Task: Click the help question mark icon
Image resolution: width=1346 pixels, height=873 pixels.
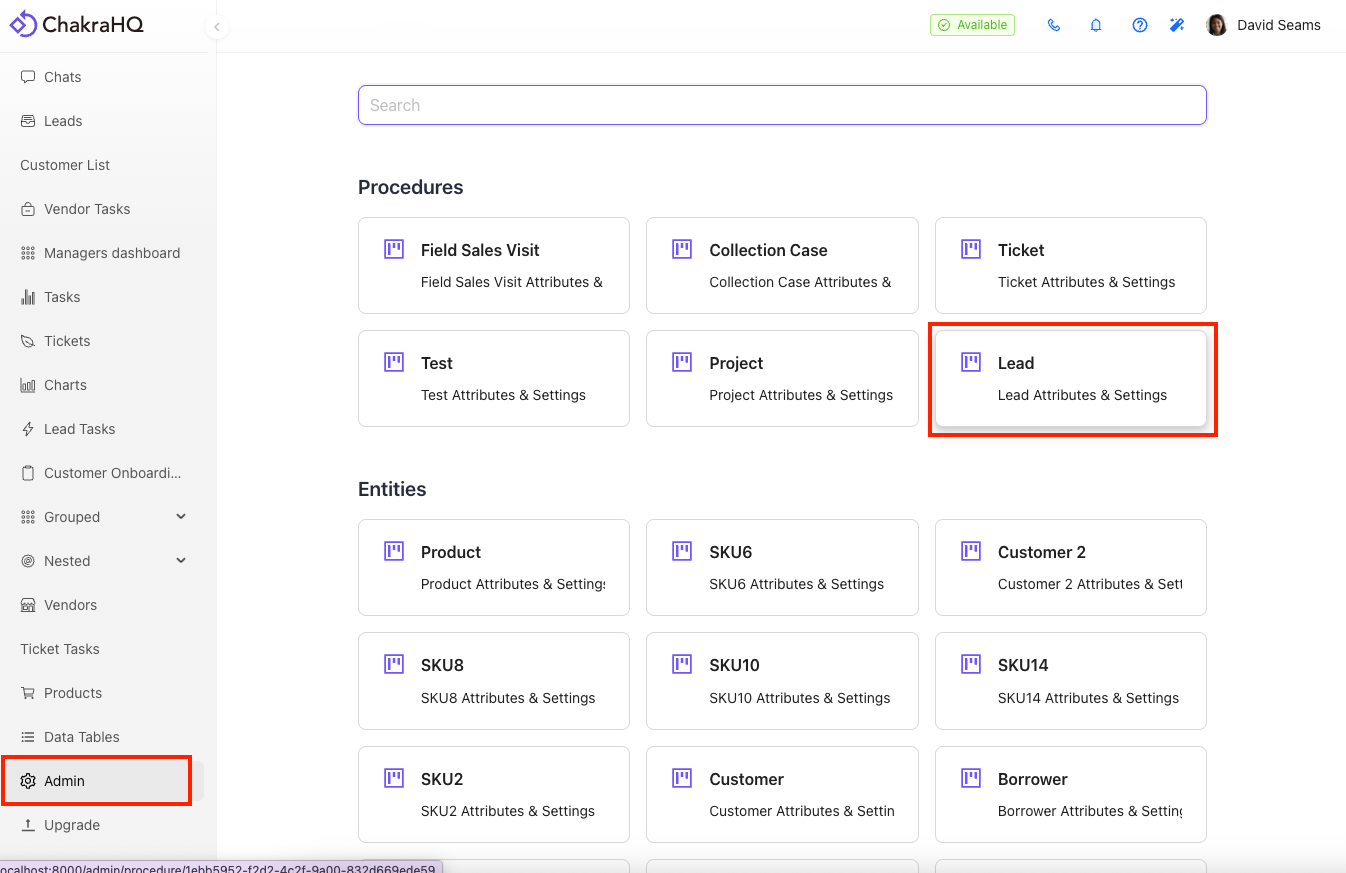Action: 1139,26
